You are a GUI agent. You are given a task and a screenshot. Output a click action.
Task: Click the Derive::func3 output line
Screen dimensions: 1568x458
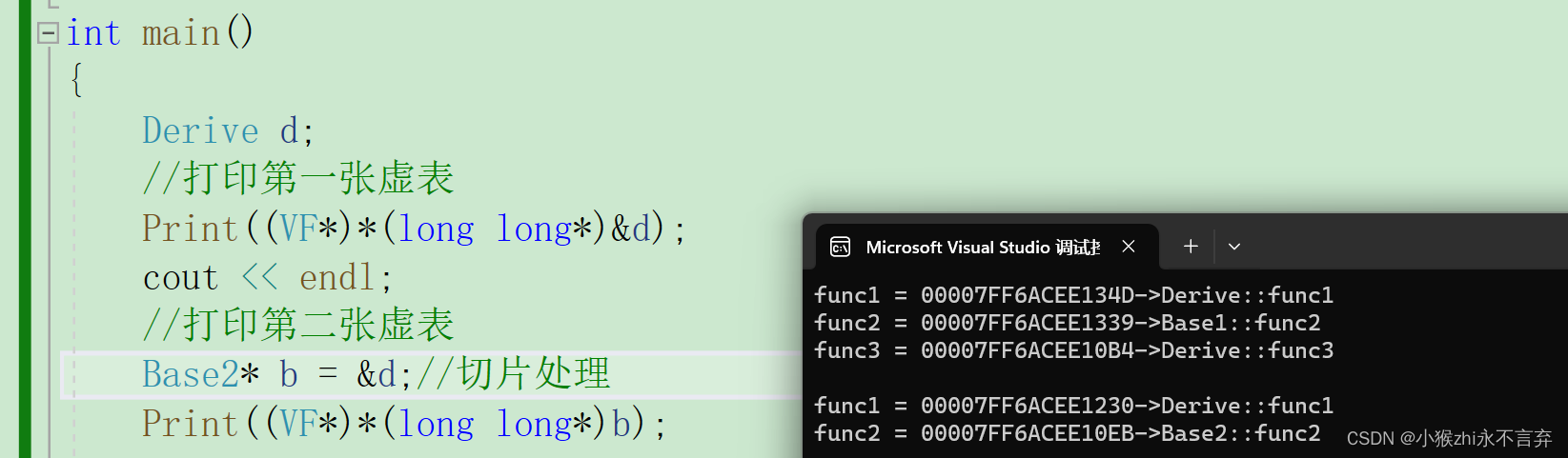point(1073,350)
